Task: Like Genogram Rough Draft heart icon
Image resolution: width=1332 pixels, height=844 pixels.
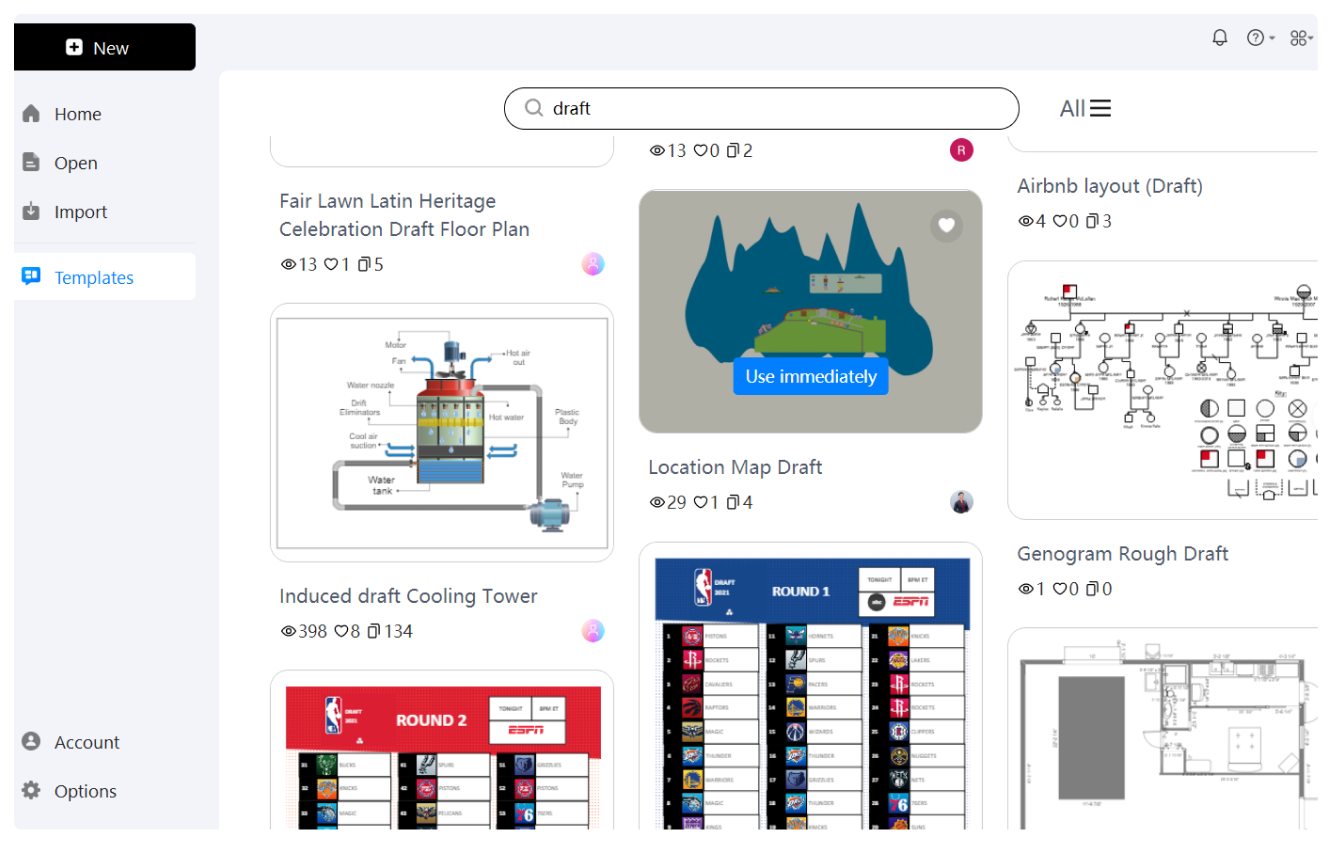Action: tap(1061, 589)
